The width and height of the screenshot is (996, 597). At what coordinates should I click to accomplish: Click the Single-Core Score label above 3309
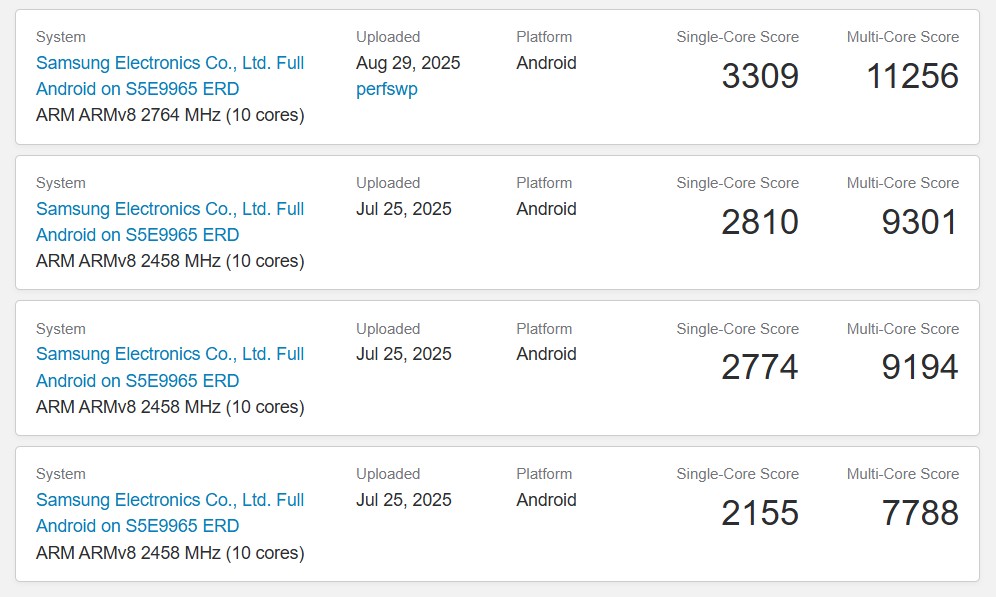click(737, 37)
